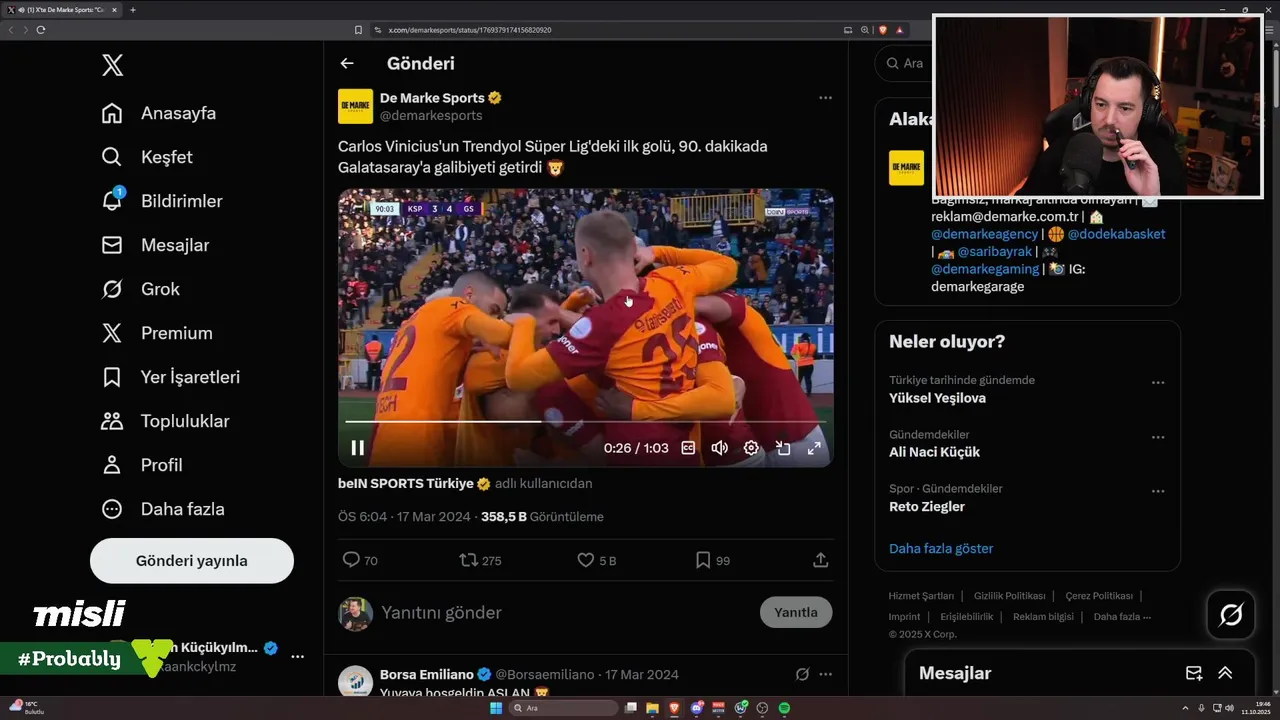Open De Marke Sports profile avatar

coord(355,106)
